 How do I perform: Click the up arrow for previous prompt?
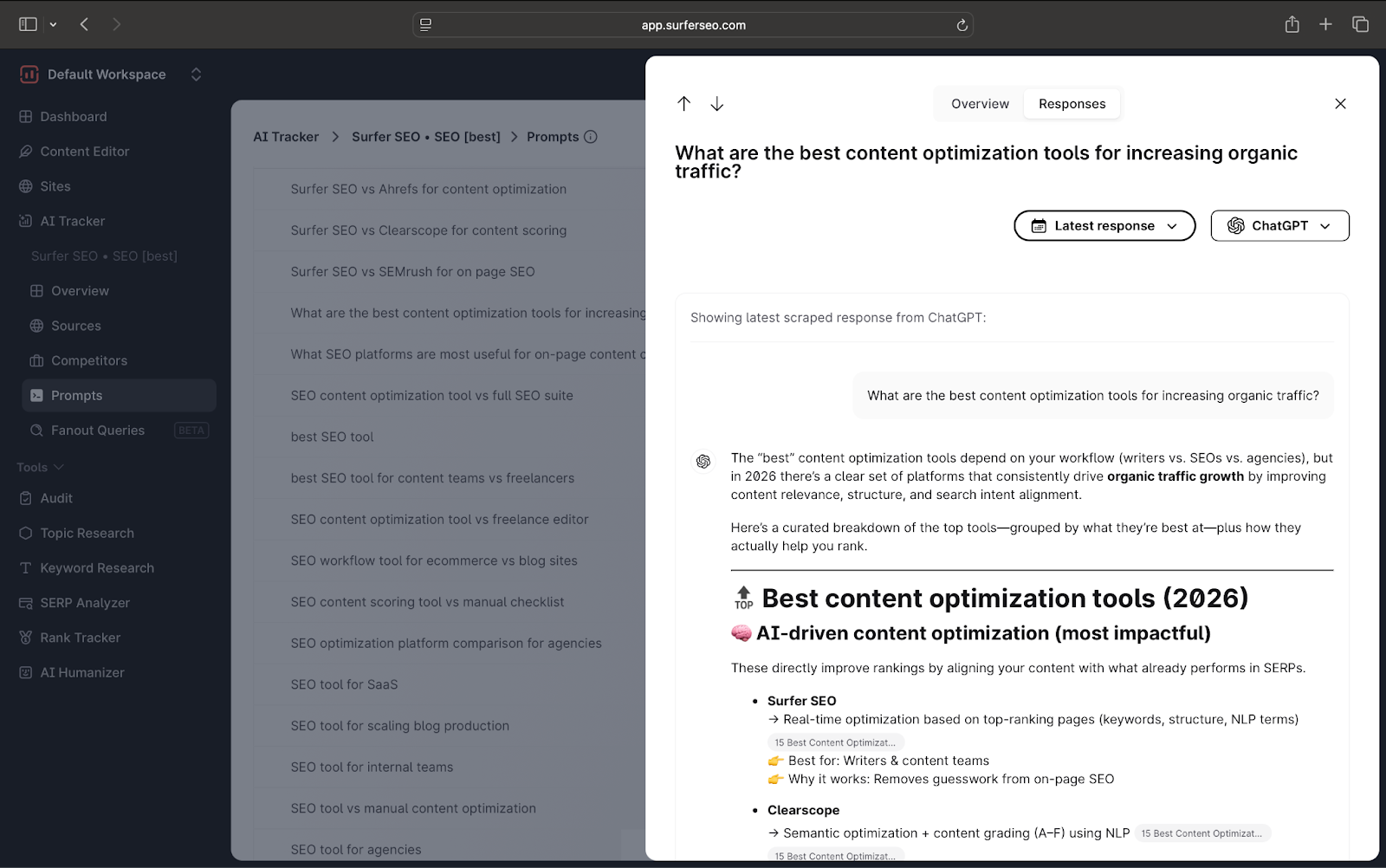point(683,104)
